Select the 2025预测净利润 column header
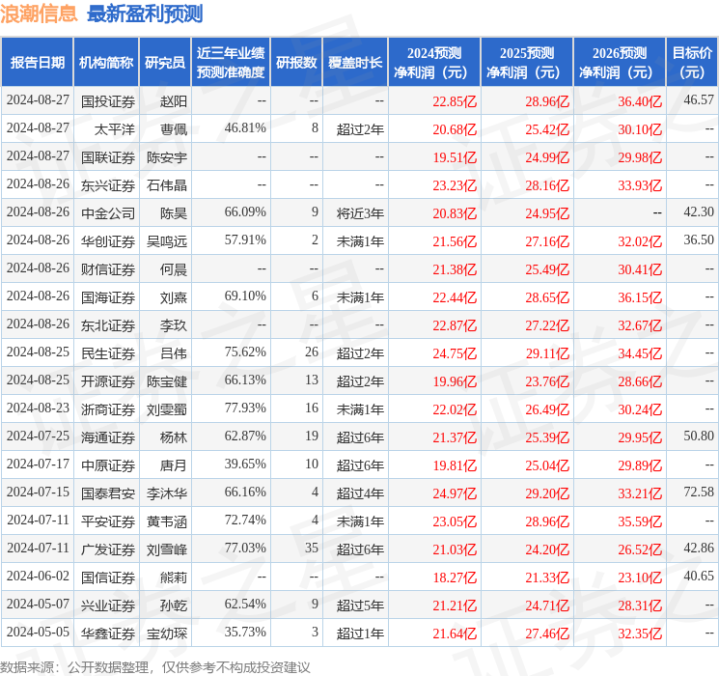Screen dimensions: 719x676 [527, 62]
